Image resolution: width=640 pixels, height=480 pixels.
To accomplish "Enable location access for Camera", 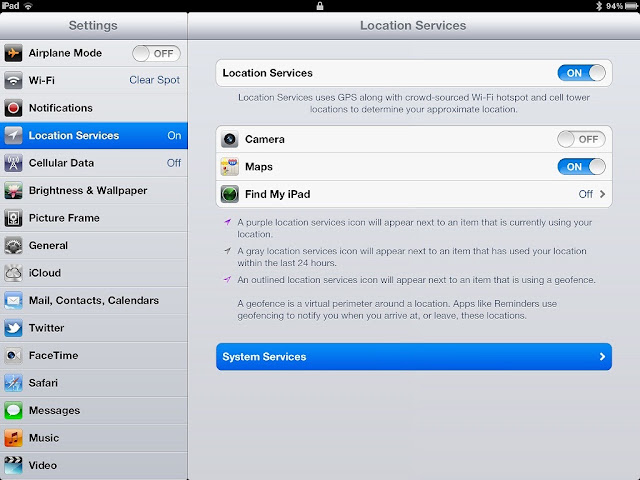I will click(x=581, y=139).
